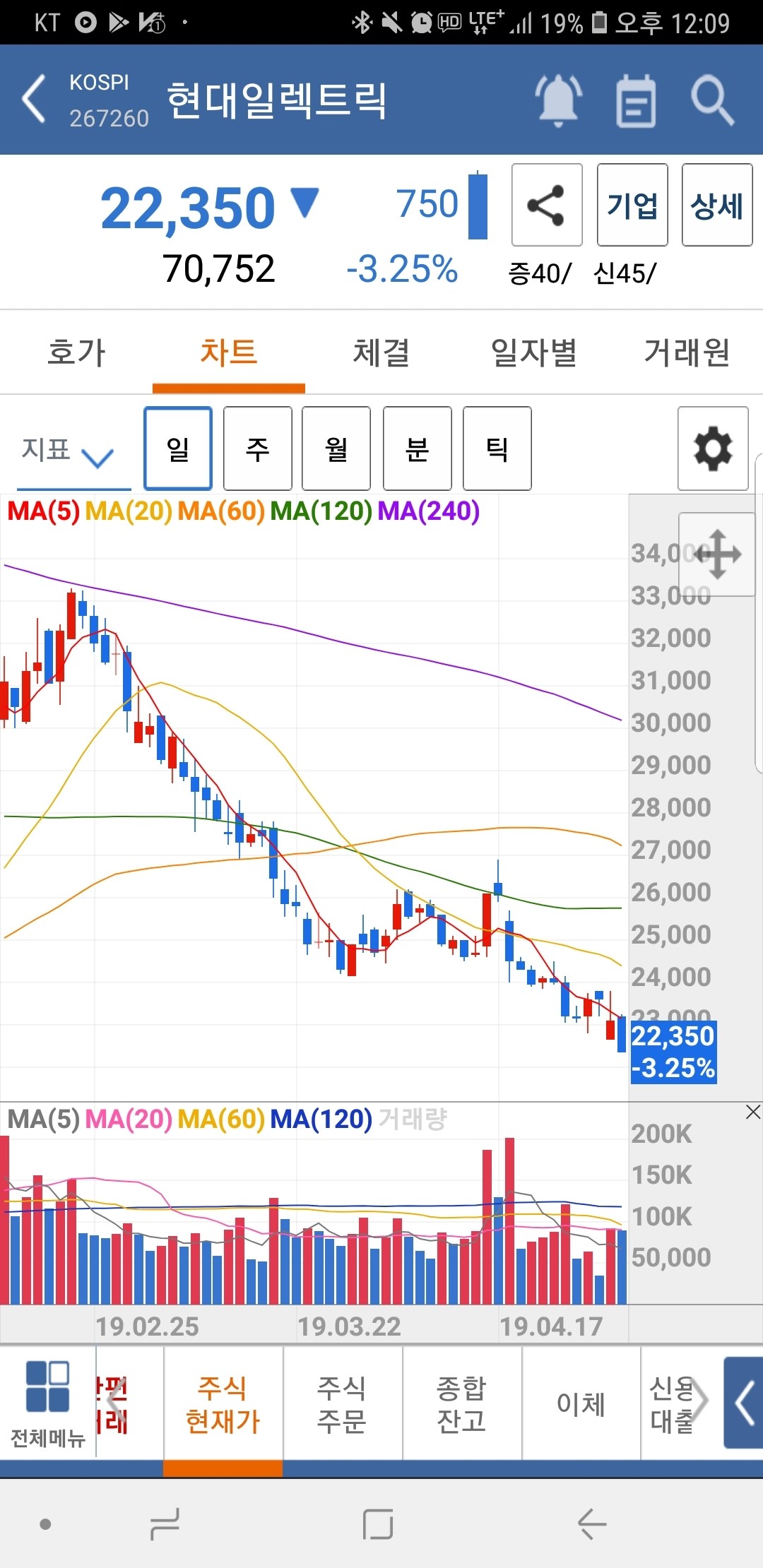Image resolution: width=763 pixels, height=1568 pixels.
Task: Tap the search magnifier icon
Action: coord(712,101)
